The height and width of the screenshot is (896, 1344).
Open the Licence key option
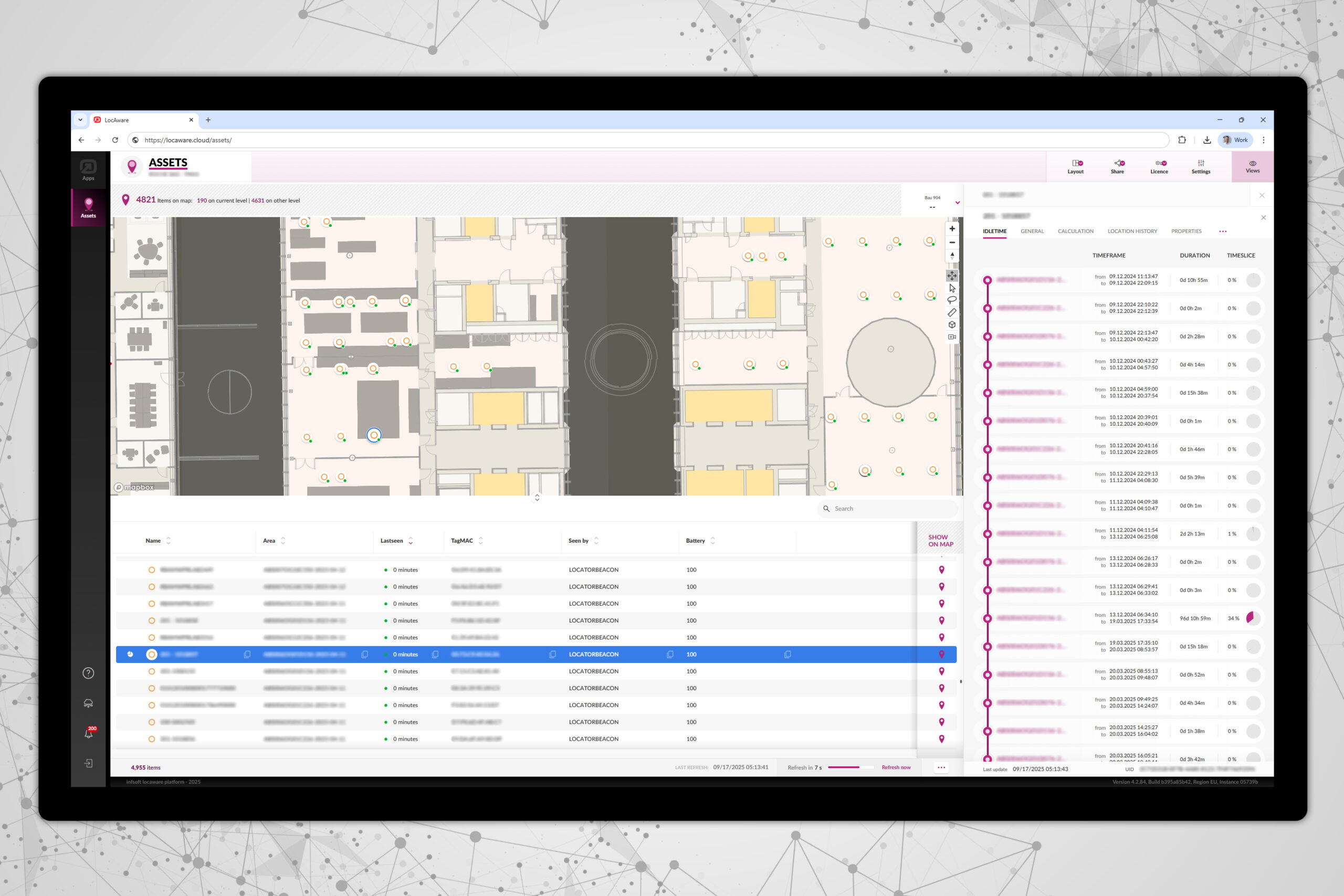[x=1159, y=166]
